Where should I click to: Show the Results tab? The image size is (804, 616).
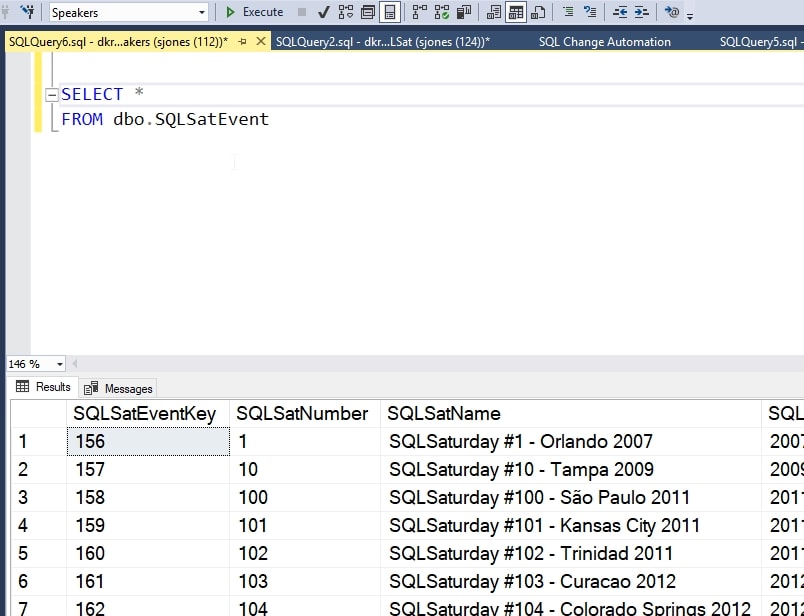click(44, 387)
